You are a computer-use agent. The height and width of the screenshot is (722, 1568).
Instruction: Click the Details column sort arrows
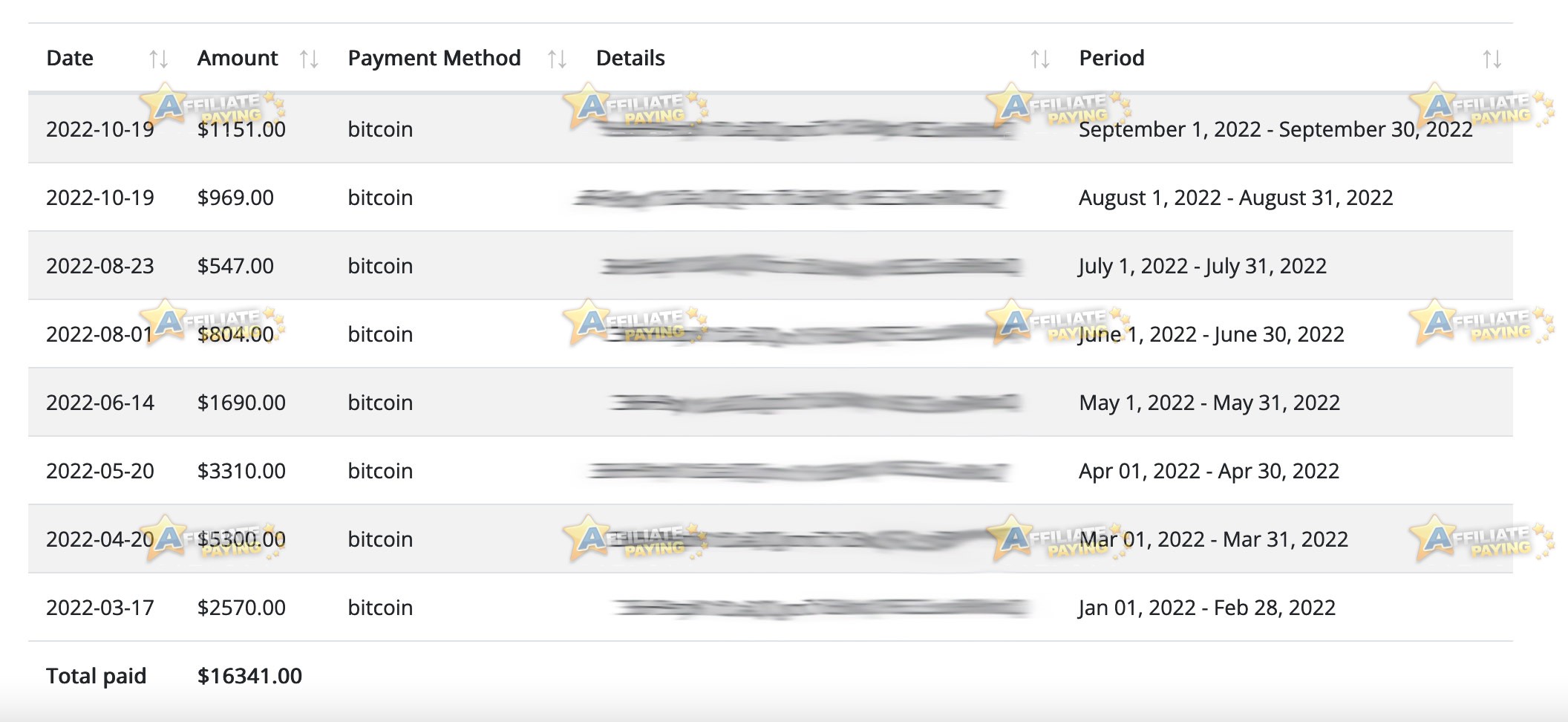1039,59
